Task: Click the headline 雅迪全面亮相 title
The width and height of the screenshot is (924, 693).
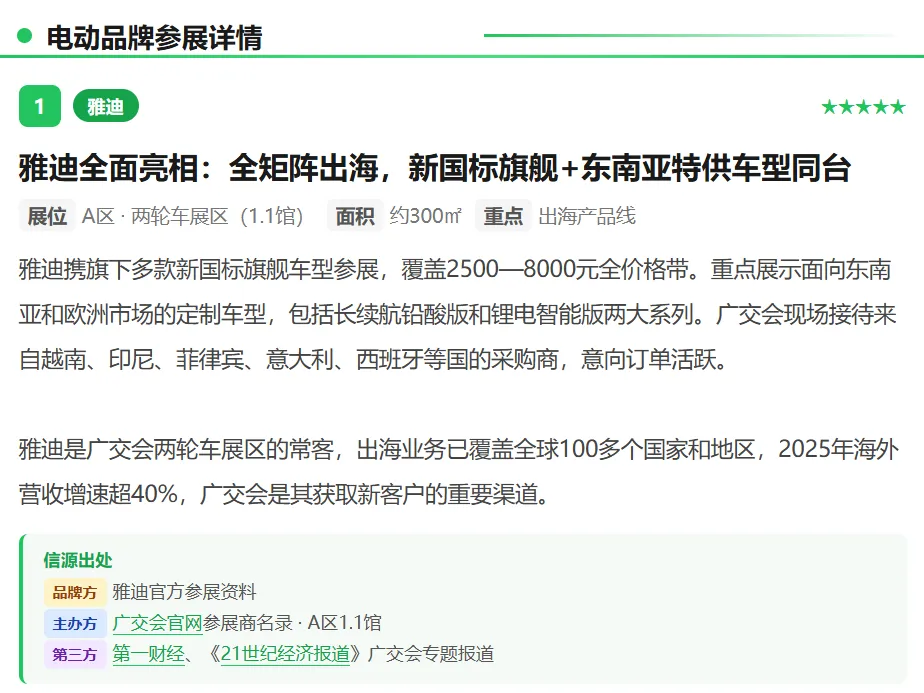Action: [435, 167]
